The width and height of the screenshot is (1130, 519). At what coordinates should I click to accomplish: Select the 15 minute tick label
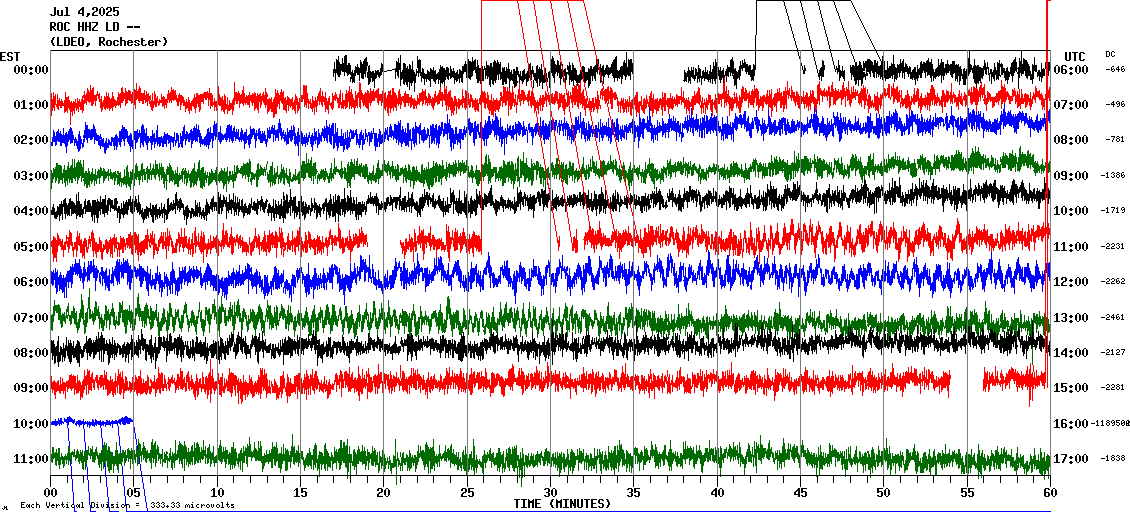[301, 493]
